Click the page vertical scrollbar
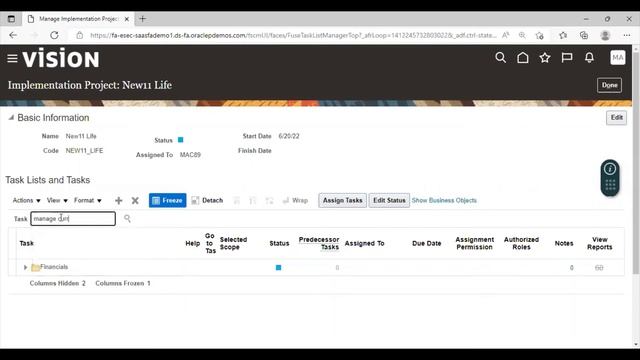This screenshot has height=360, width=640. point(636,163)
